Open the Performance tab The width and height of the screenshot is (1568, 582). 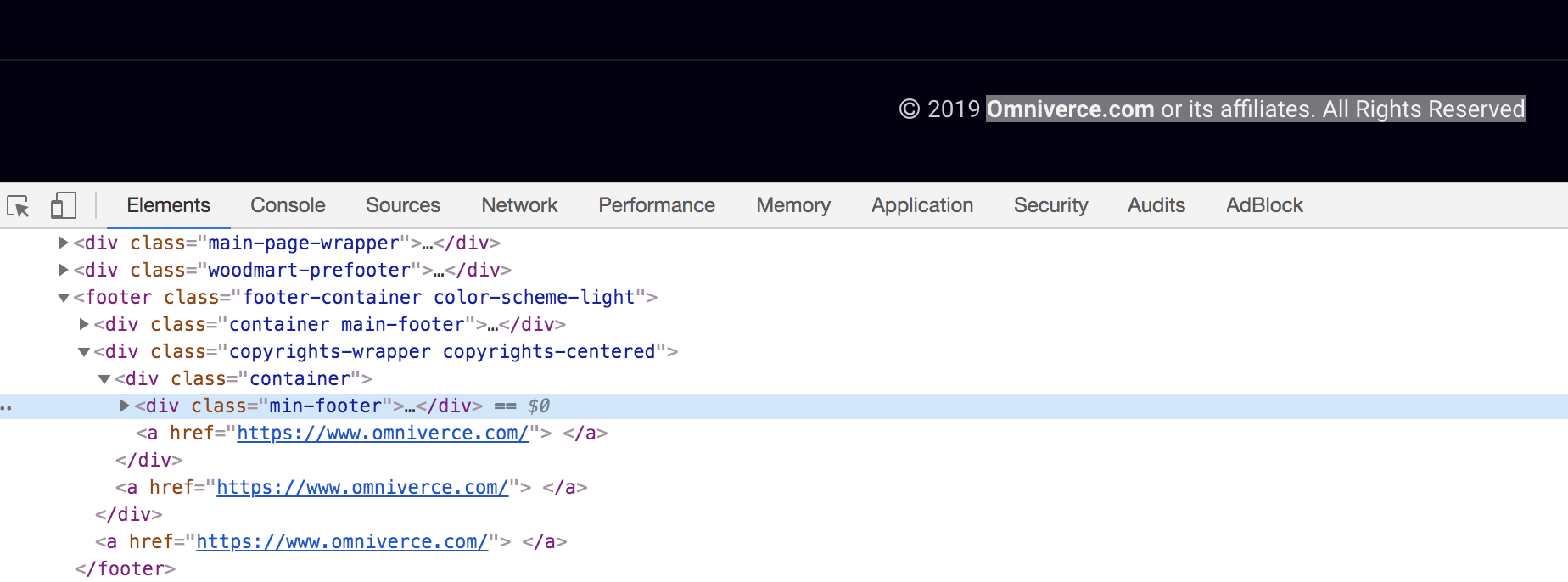(657, 205)
